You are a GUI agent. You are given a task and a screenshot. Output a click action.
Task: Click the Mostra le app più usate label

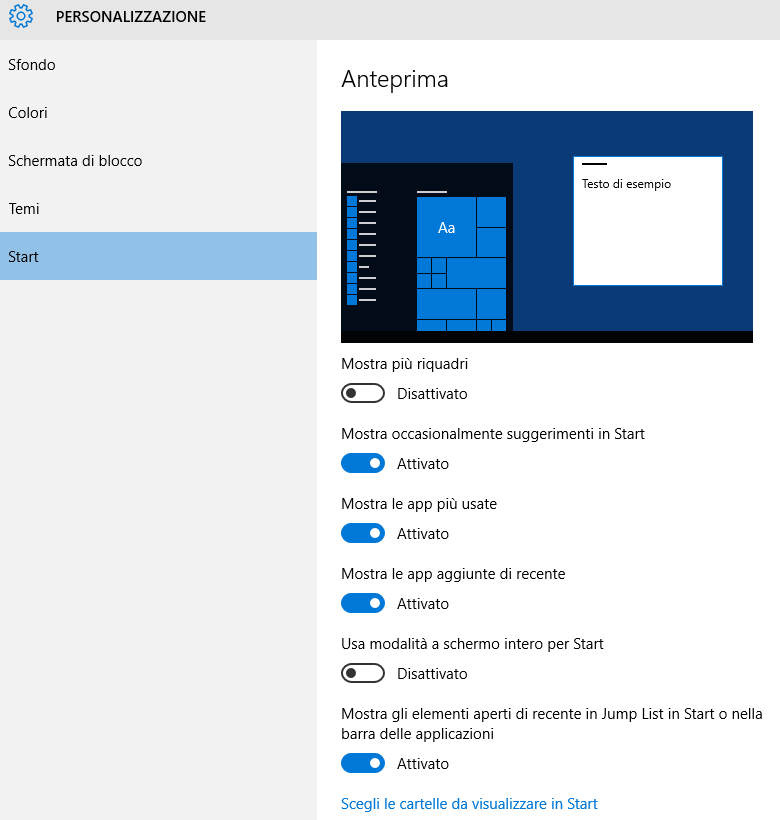pos(419,504)
